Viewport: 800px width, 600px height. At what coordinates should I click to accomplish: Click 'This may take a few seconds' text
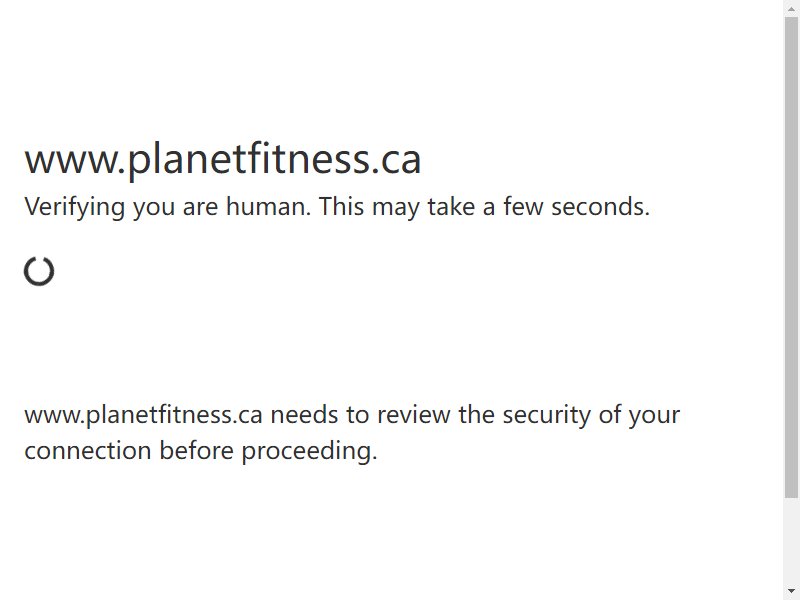[x=484, y=207]
